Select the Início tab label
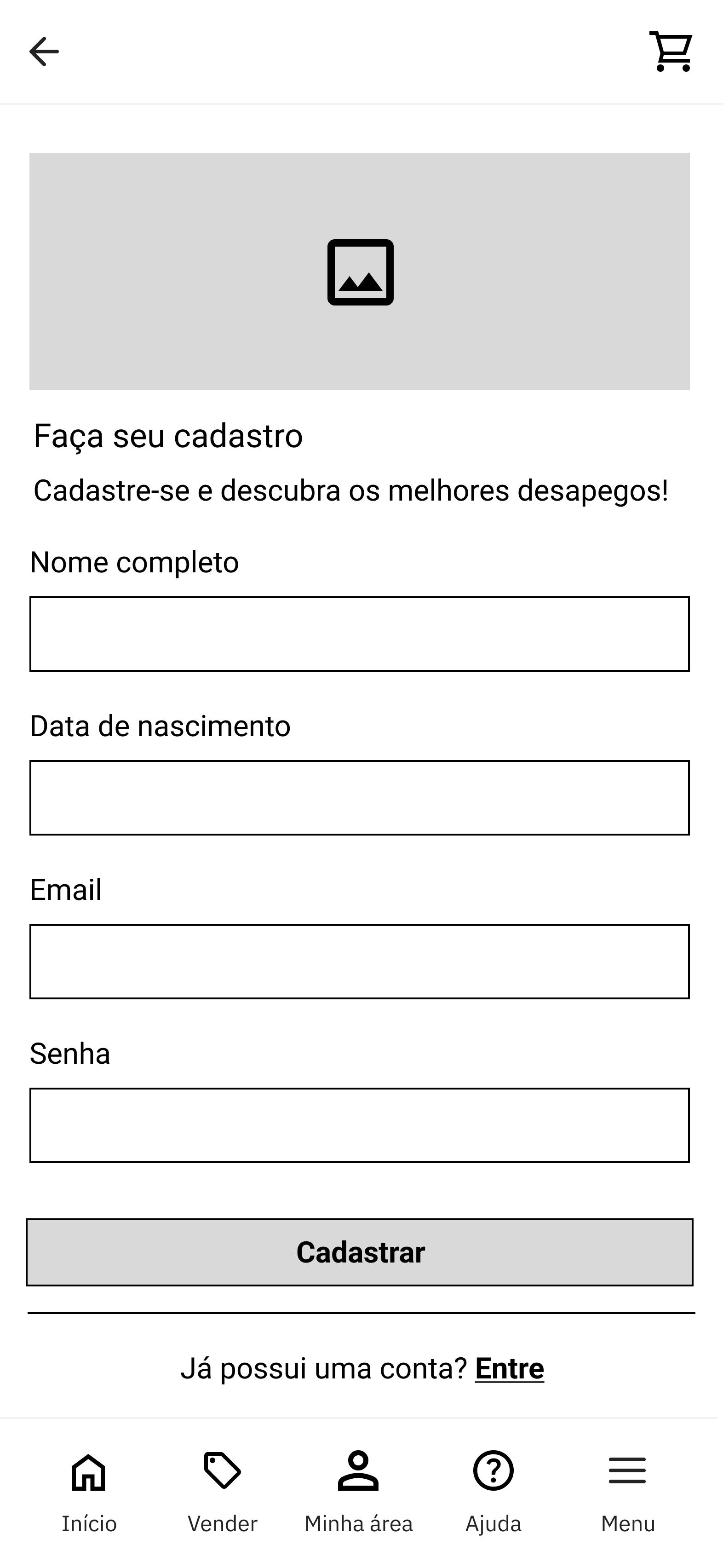The width and height of the screenshot is (723, 1568). 89,1523
